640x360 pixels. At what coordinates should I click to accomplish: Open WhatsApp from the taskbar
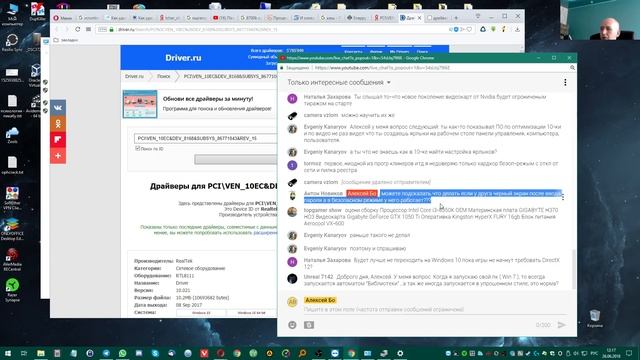click(122, 353)
